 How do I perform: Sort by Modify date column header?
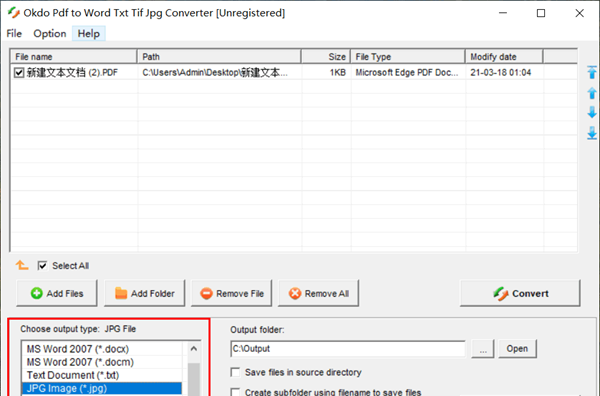click(504, 57)
